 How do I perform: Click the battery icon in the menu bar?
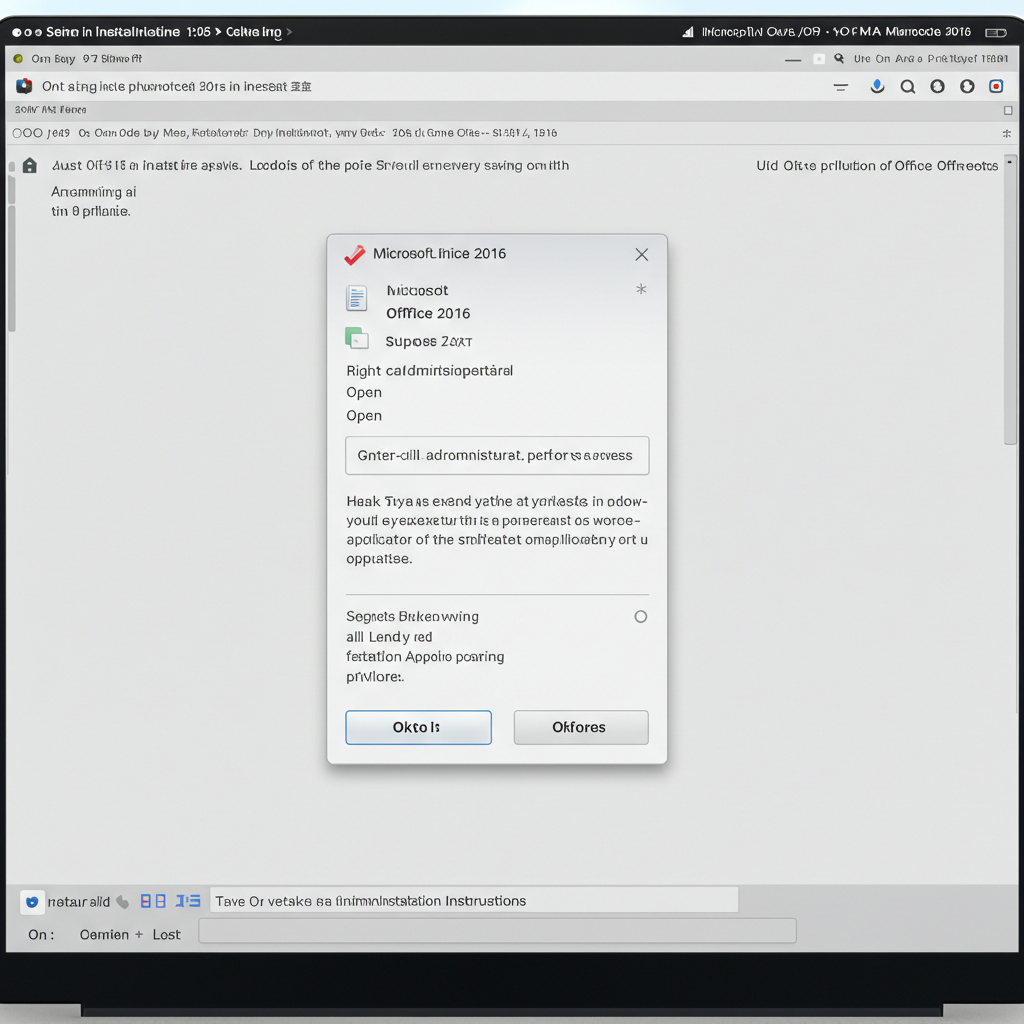click(995, 33)
